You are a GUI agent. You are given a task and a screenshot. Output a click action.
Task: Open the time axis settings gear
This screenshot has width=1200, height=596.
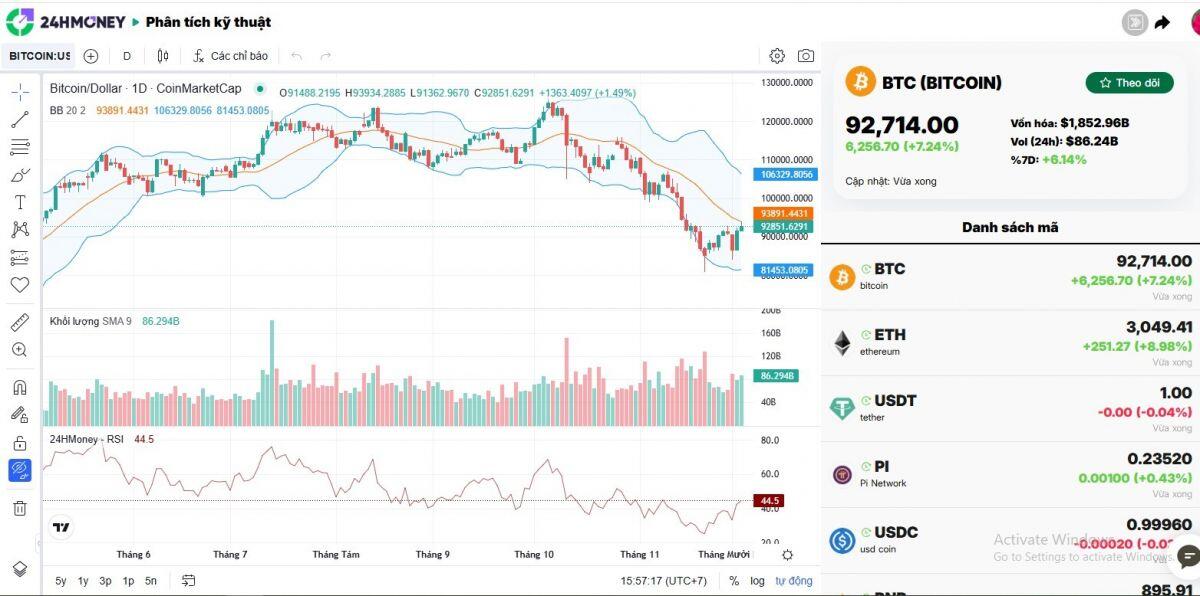click(787, 555)
